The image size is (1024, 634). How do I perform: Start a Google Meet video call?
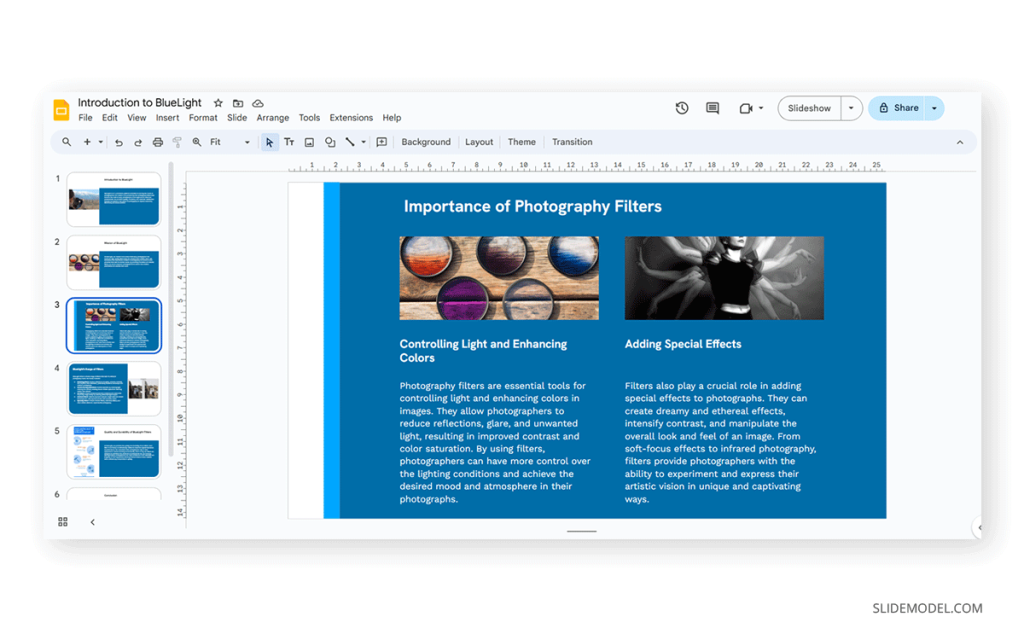(x=747, y=108)
